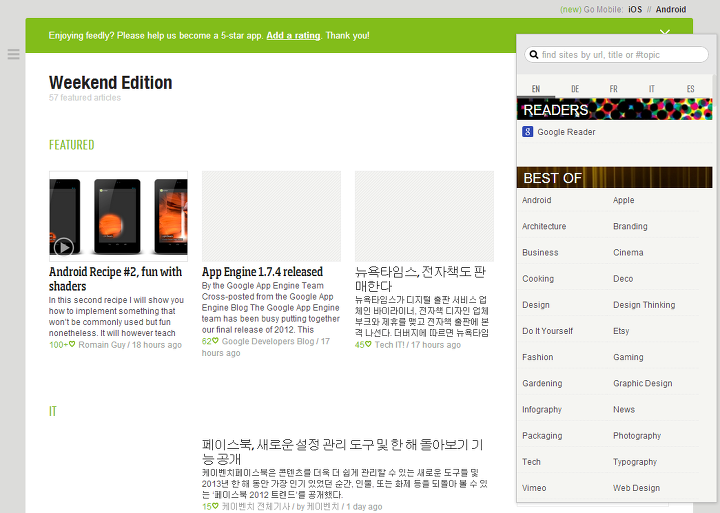
Task: Click the search magnifier icon
Action: point(534,55)
